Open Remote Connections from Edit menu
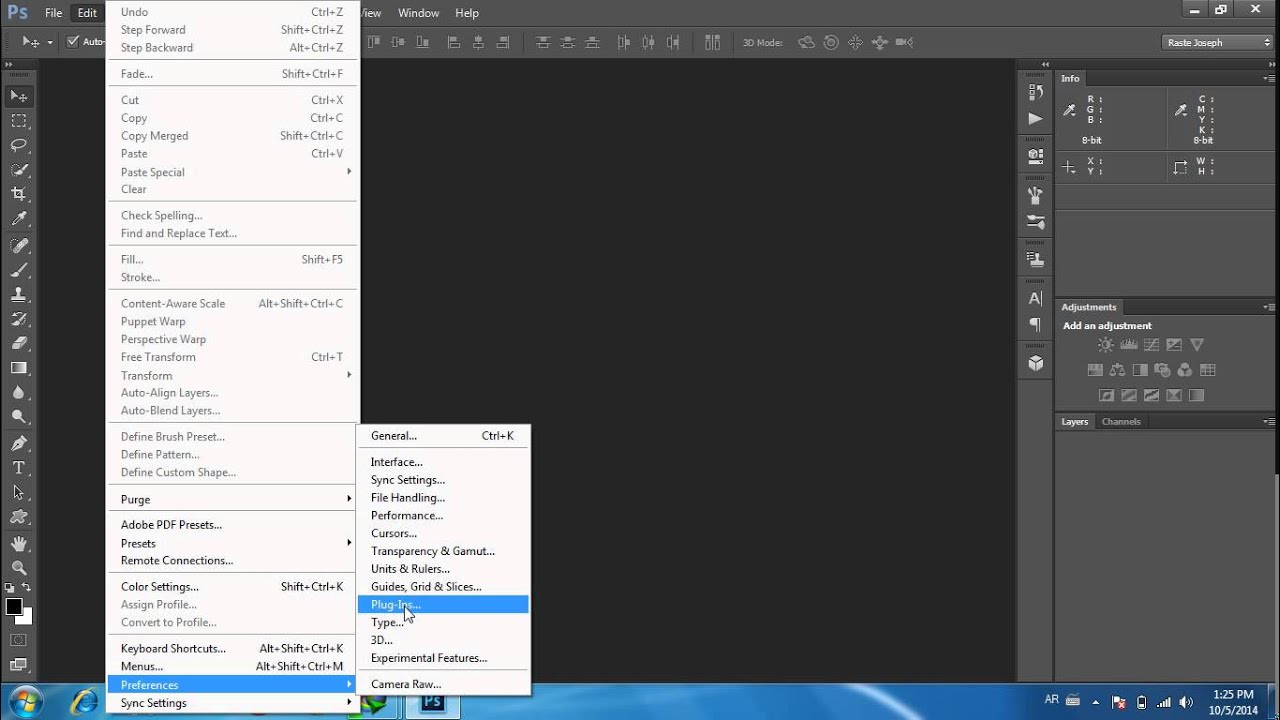1280x720 pixels. tap(232, 560)
